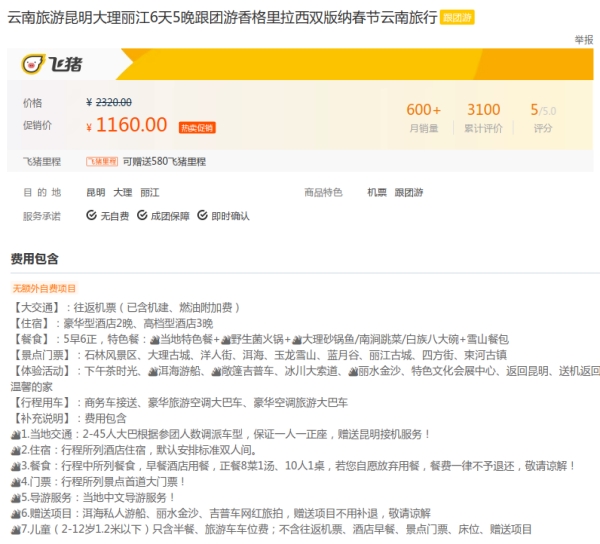This screenshot has height=544, width=600.
Task: Click the 热卖促销 promotion badge
Action: (197, 127)
